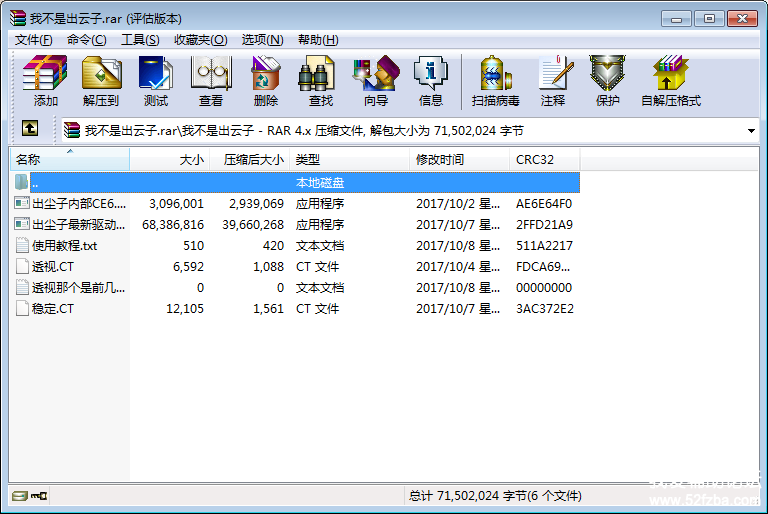Run archive test with 测试 icon
The width and height of the screenshot is (768, 514).
click(x=156, y=73)
